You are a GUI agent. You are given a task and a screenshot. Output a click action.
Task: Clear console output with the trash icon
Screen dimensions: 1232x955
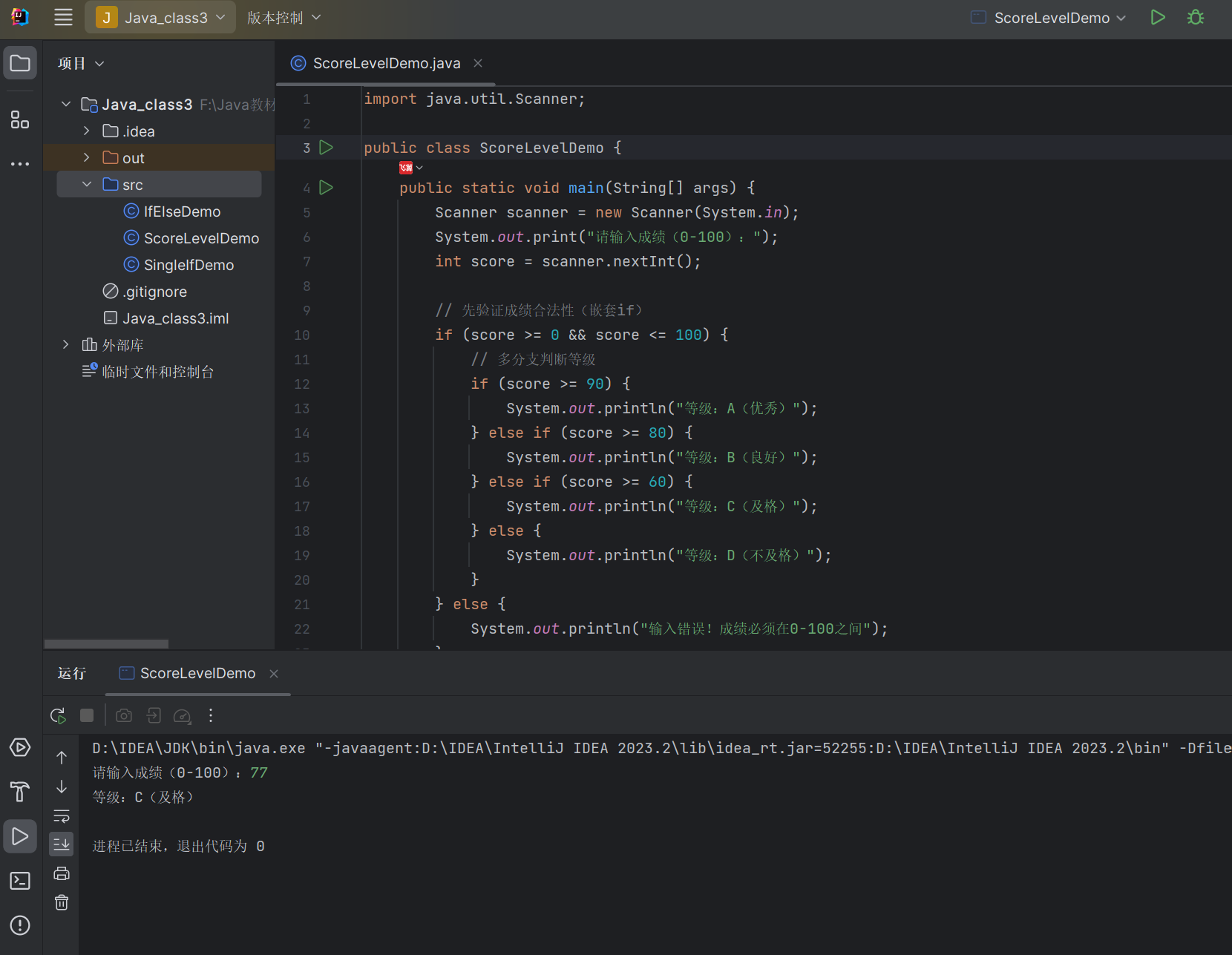click(x=62, y=902)
